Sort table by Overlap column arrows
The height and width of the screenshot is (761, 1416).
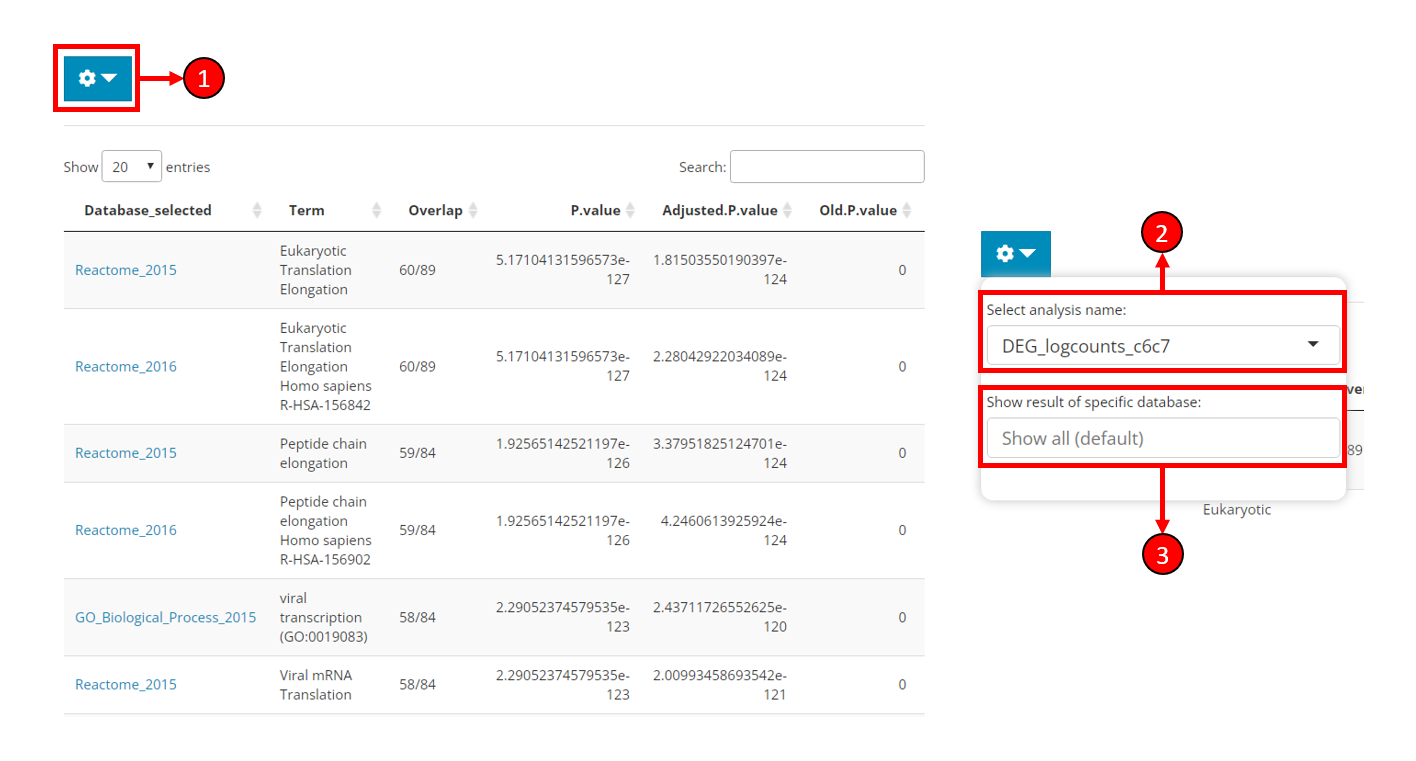pos(473,210)
